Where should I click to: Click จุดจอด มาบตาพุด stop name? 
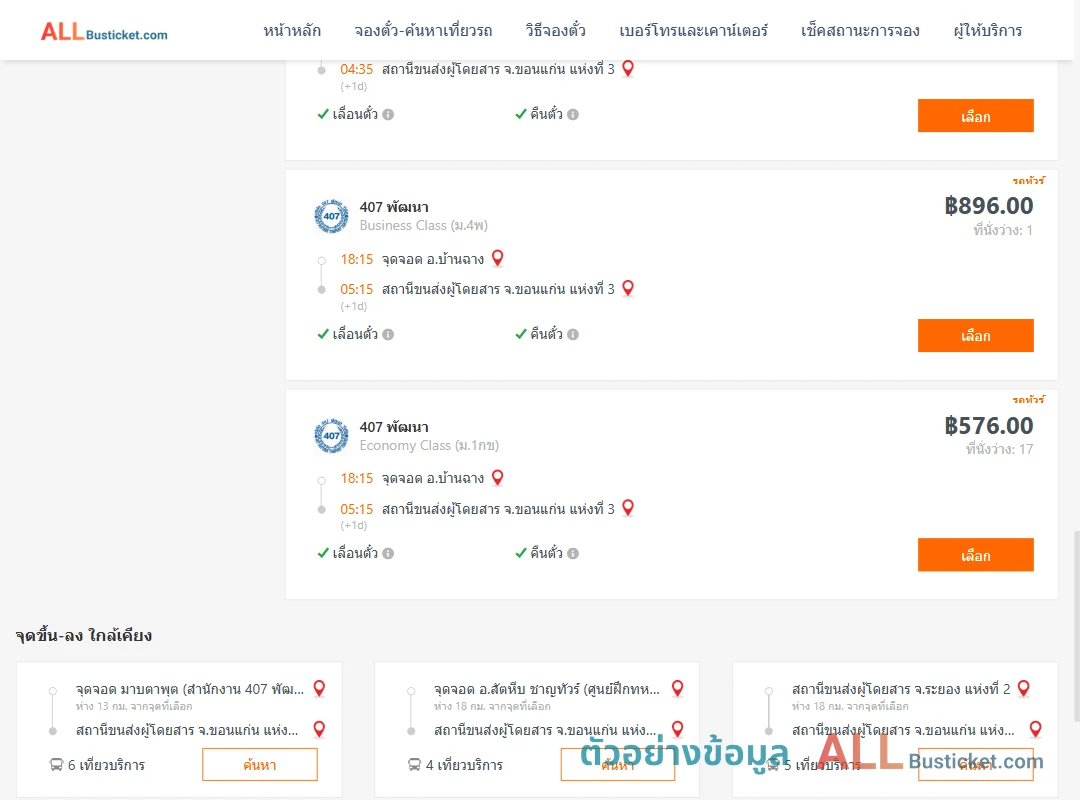190,689
